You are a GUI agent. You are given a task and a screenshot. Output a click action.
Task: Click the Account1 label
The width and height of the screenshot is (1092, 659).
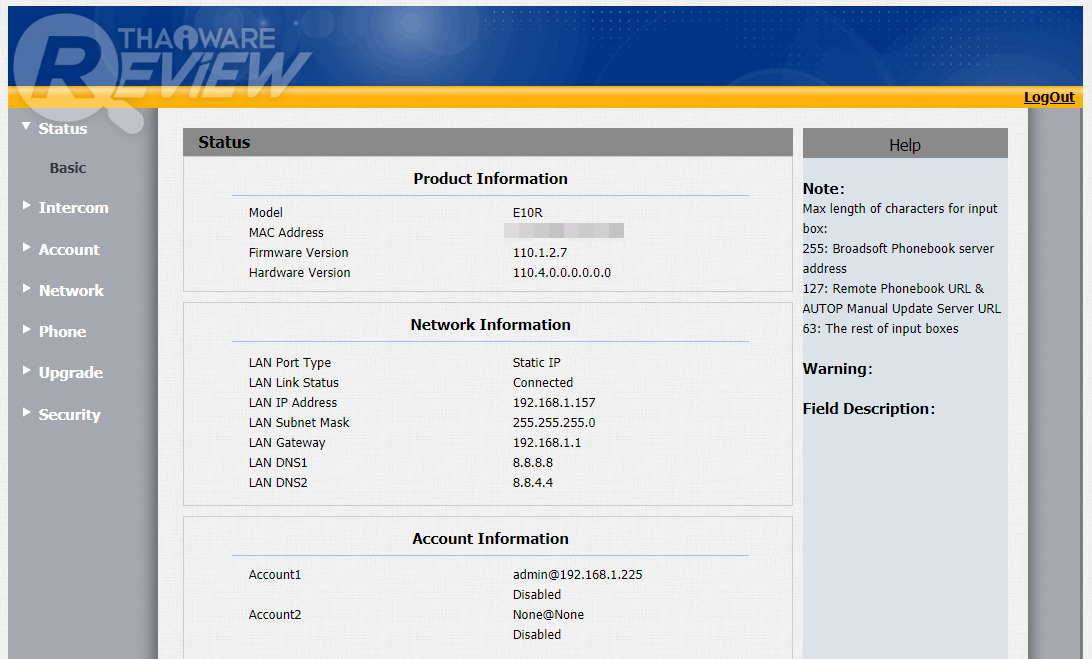point(275,575)
